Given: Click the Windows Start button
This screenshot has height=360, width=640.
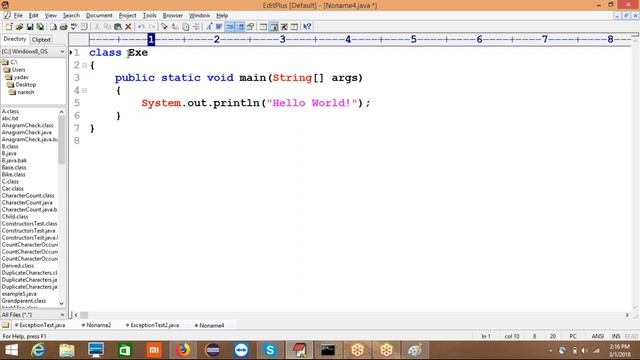Looking at the screenshot, I should (11, 350).
